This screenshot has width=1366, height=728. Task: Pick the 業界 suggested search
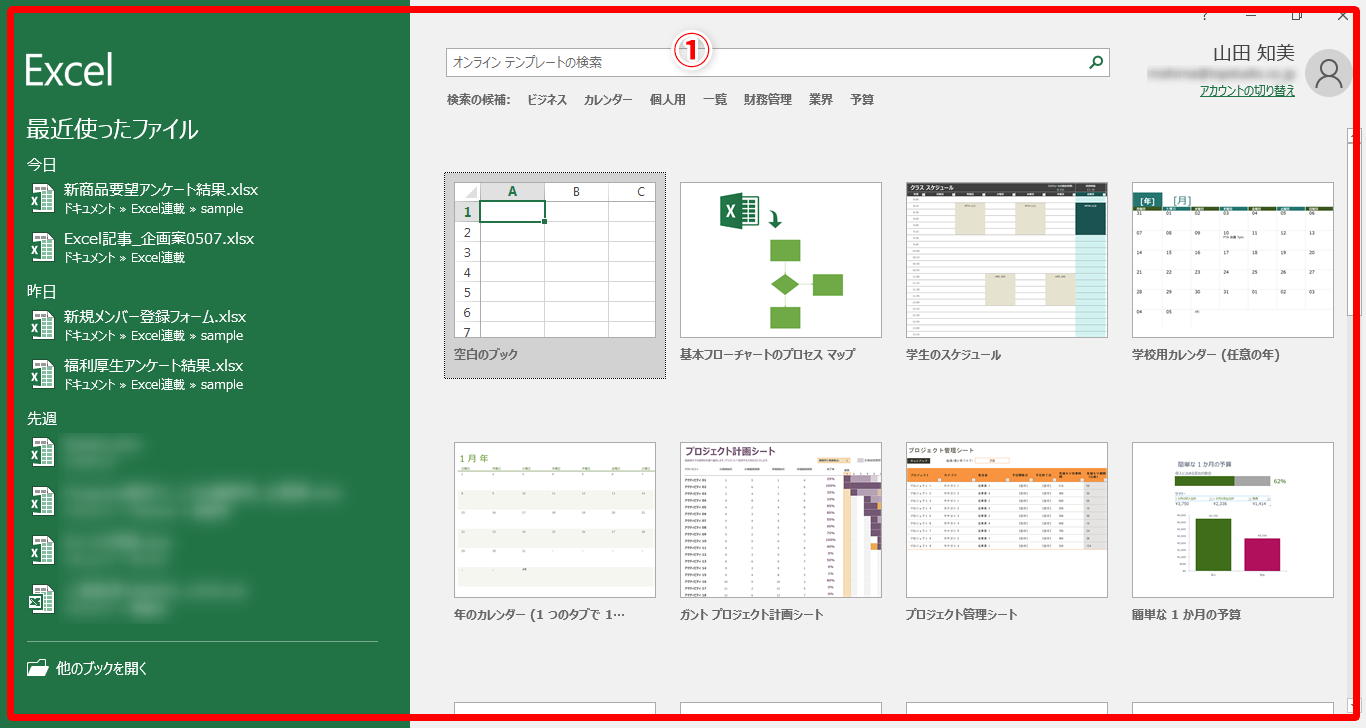pyautogui.click(x=821, y=100)
